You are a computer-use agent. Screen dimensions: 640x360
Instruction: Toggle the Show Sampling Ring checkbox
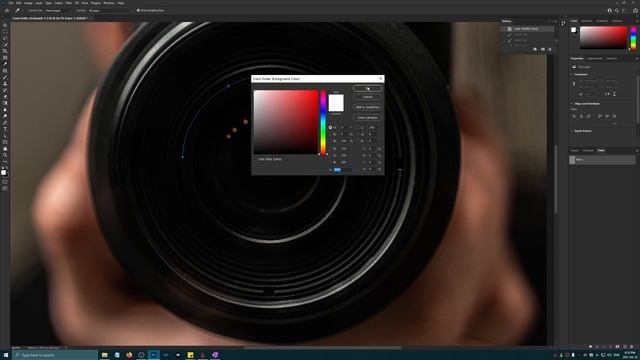click(138, 11)
